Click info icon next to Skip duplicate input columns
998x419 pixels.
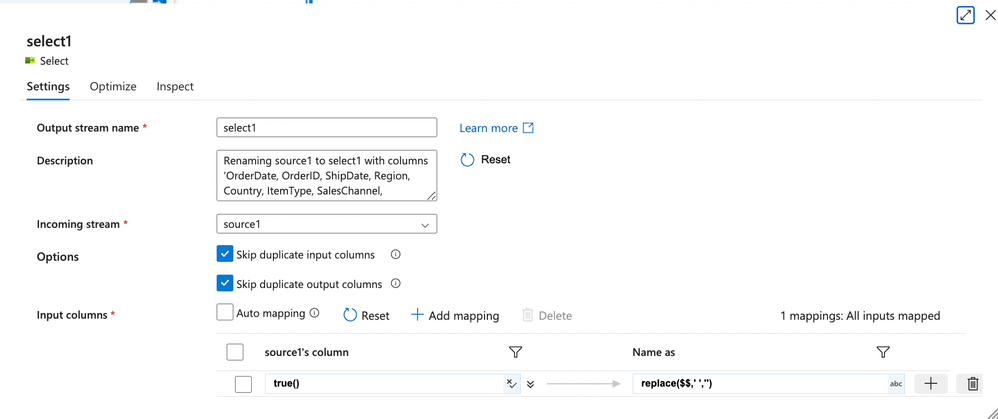(x=395, y=255)
